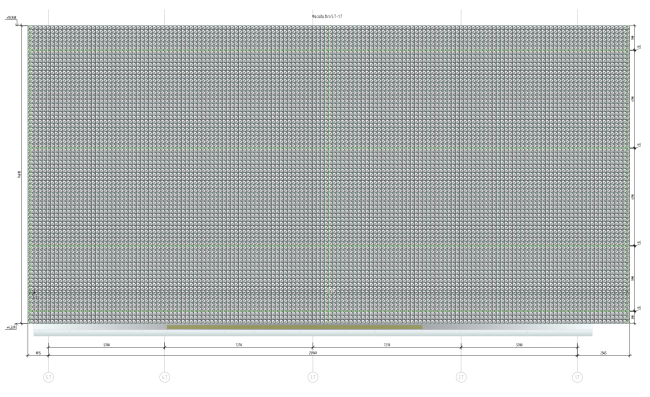
Task: Select the rightmost grid axis bubble
Action: (x=577, y=377)
